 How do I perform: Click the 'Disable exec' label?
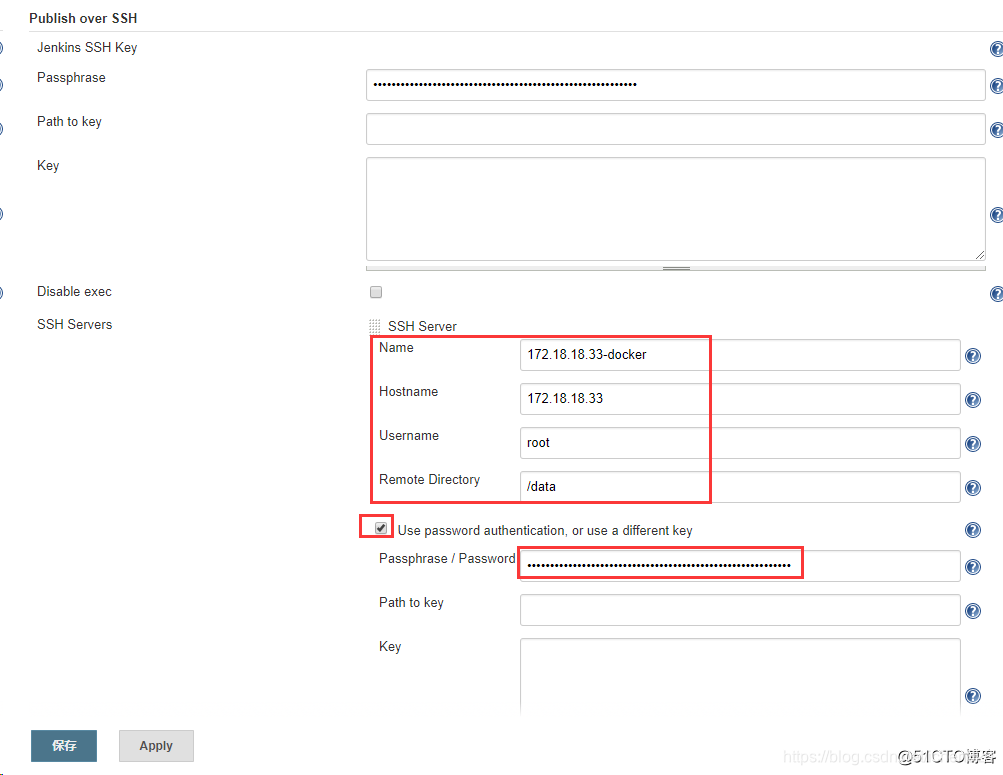pos(74,292)
